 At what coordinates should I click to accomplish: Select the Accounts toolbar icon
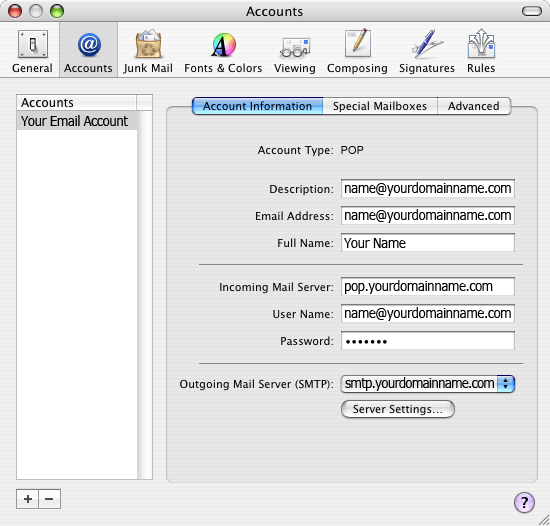(88, 52)
